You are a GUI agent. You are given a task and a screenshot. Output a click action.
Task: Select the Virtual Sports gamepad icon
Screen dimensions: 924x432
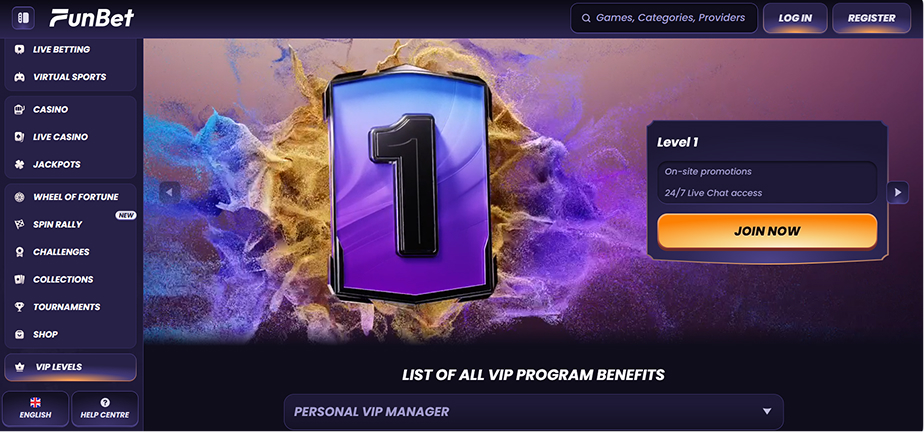[x=19, y=77]
